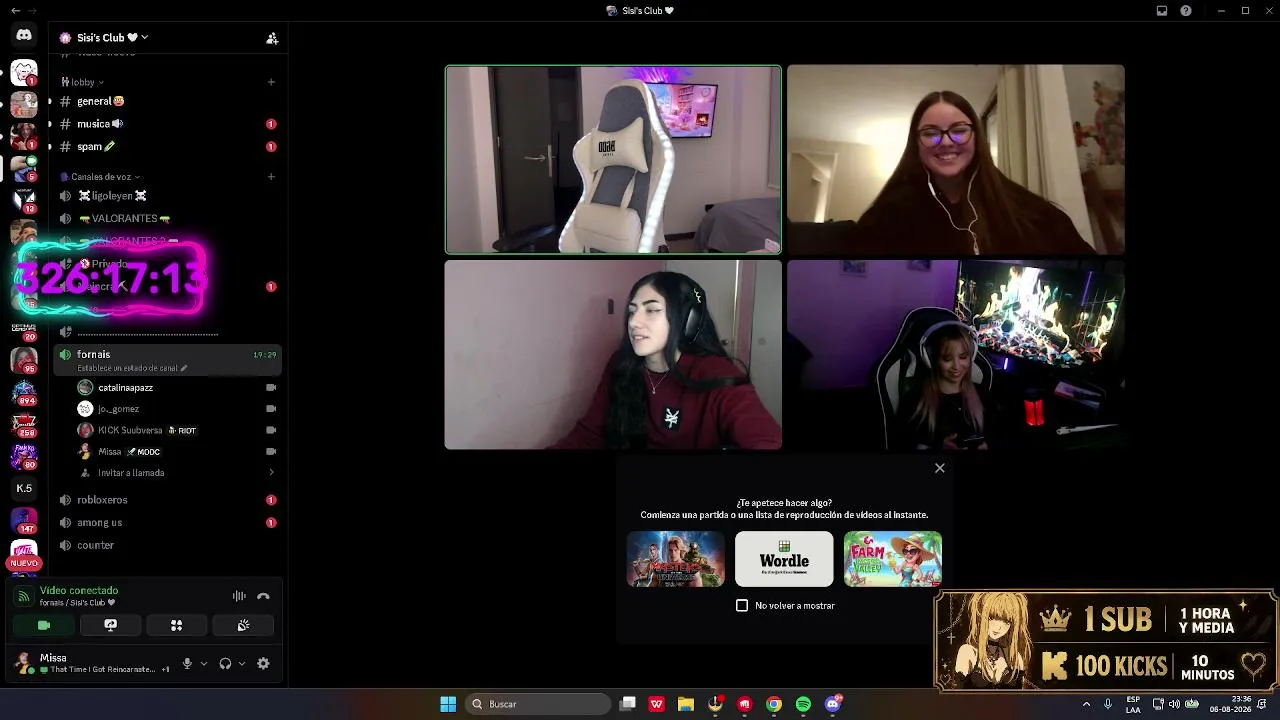The image size is (1280, 720).
Task: Click the camera icon next to Missa MODC
Action: (x=271, y=452)
